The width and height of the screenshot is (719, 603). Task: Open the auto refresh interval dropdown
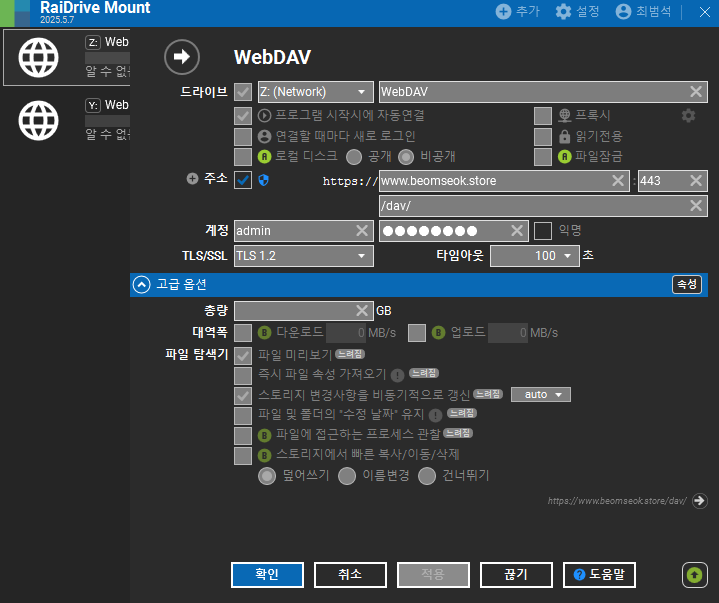pos(541,394)
